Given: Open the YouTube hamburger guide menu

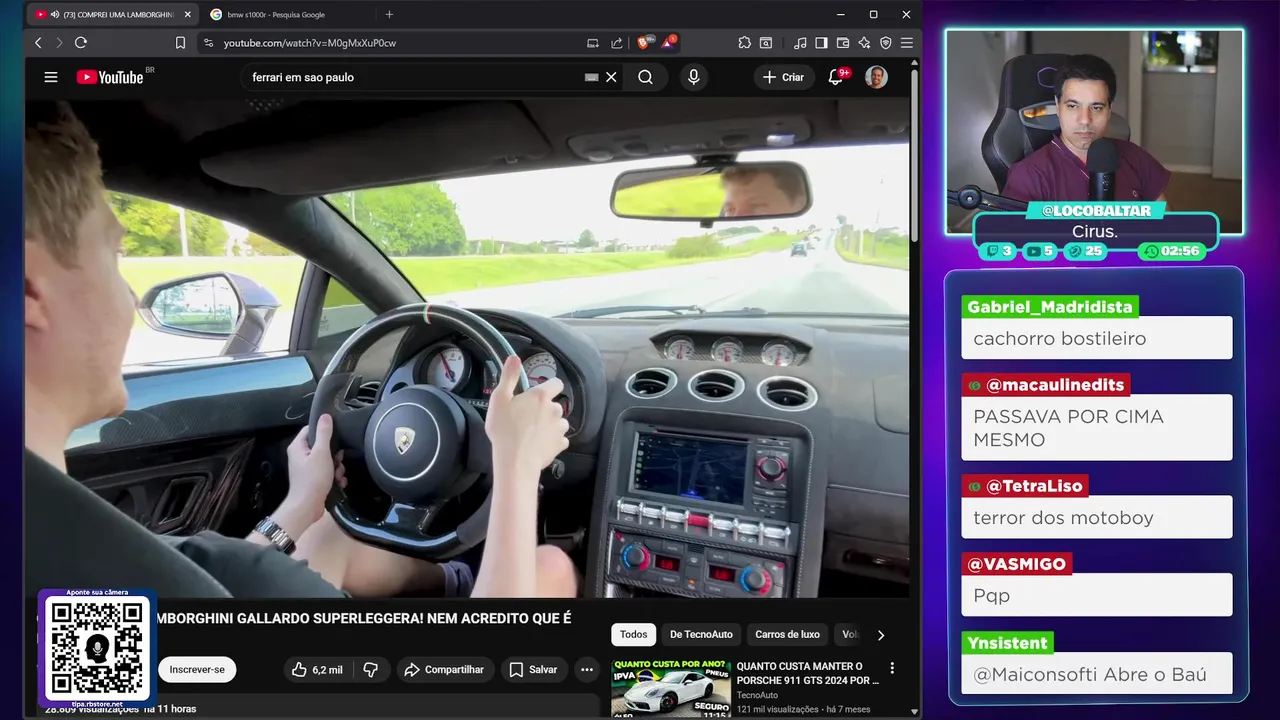Looking at the screenshot, I should tap(51, 77).
